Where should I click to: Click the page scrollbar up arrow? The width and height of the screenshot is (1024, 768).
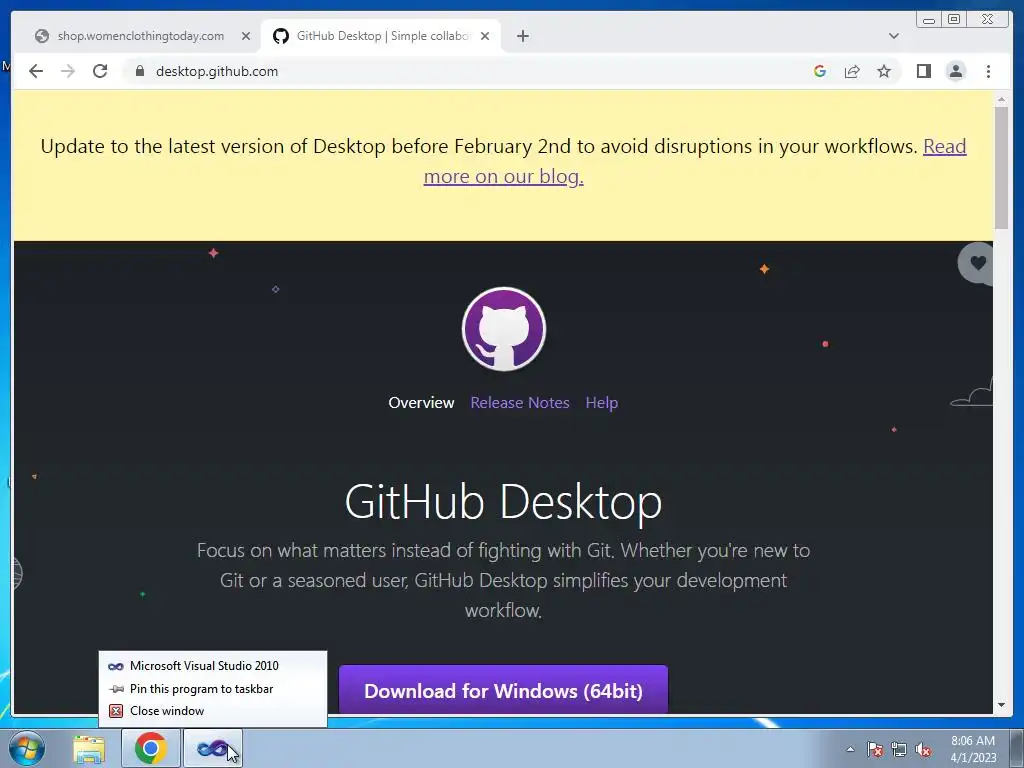coord(1001,99)
